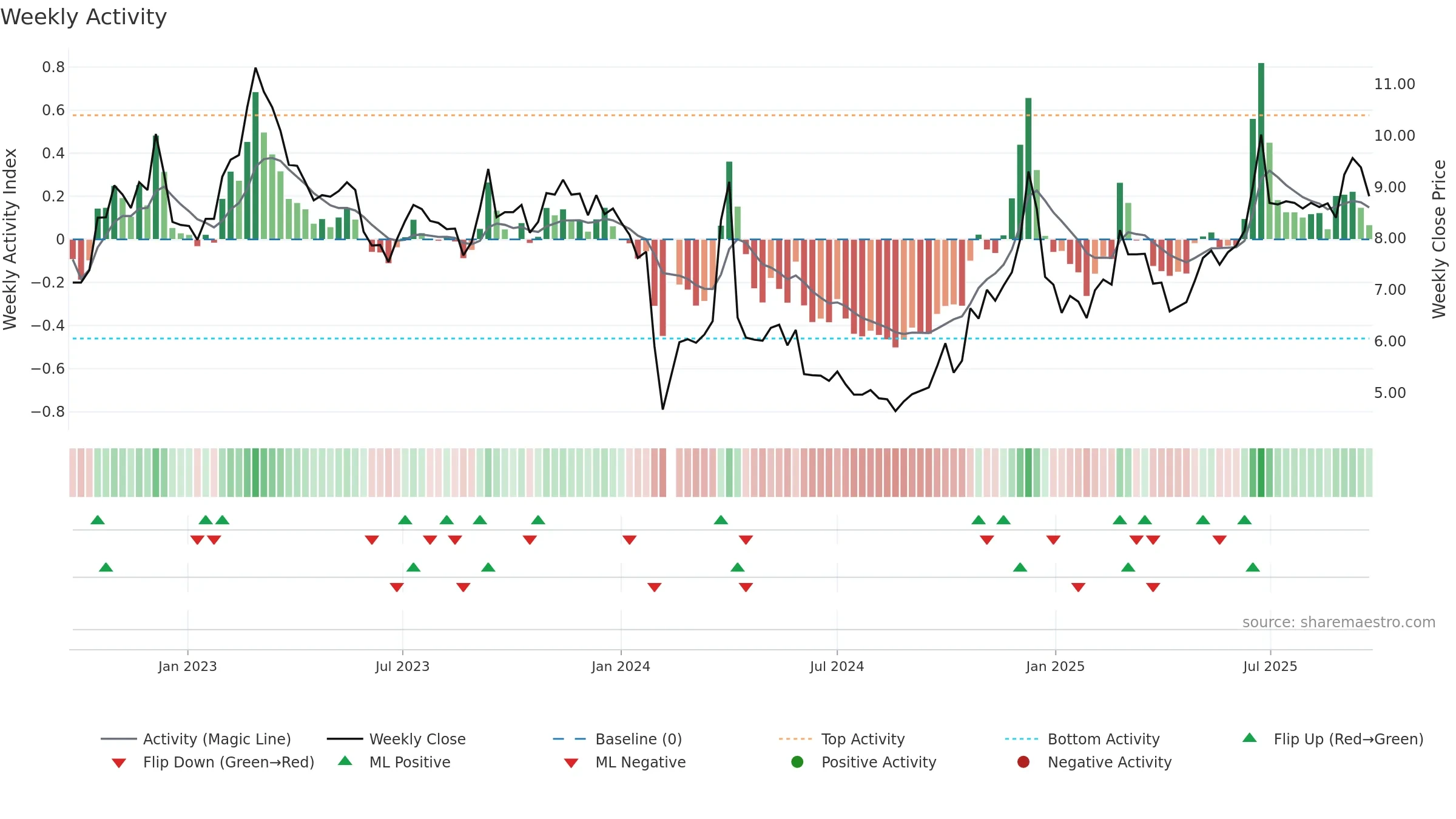Screen dimensions: 1456x819
Task: Click the darkest green heatmap cell near Jul 2025
Action: click(x=1261, y=473)
